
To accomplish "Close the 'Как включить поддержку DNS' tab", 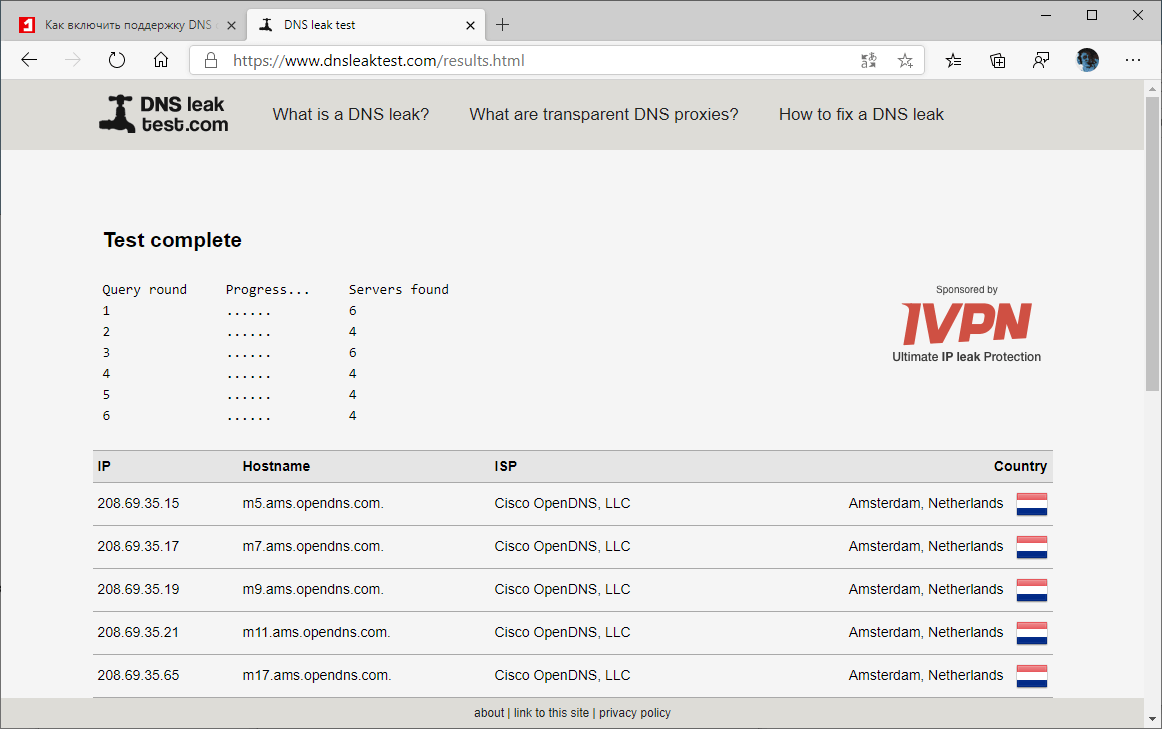I will (231, 25).
